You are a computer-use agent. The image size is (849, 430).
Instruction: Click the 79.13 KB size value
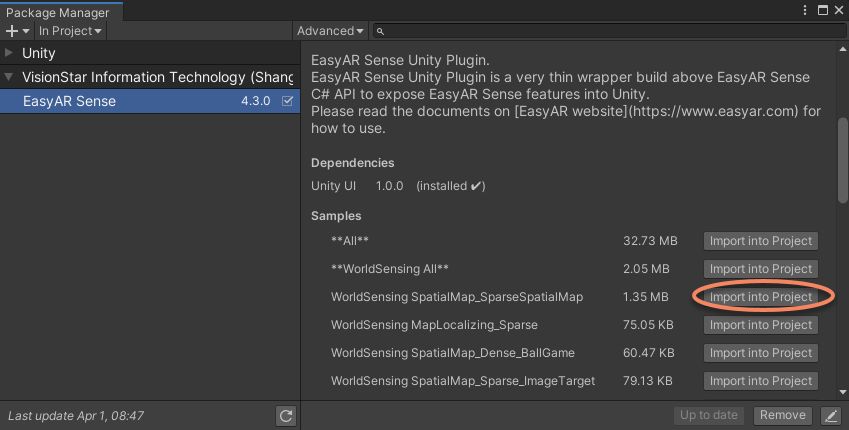(x=648, y=381)
